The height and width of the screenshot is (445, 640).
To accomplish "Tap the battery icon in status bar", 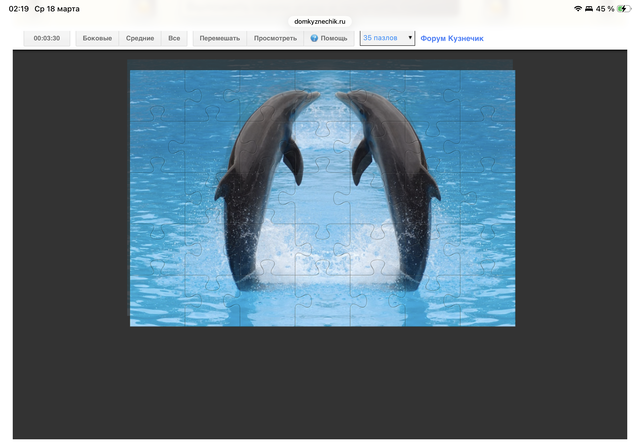I will [x=624, y=8].
